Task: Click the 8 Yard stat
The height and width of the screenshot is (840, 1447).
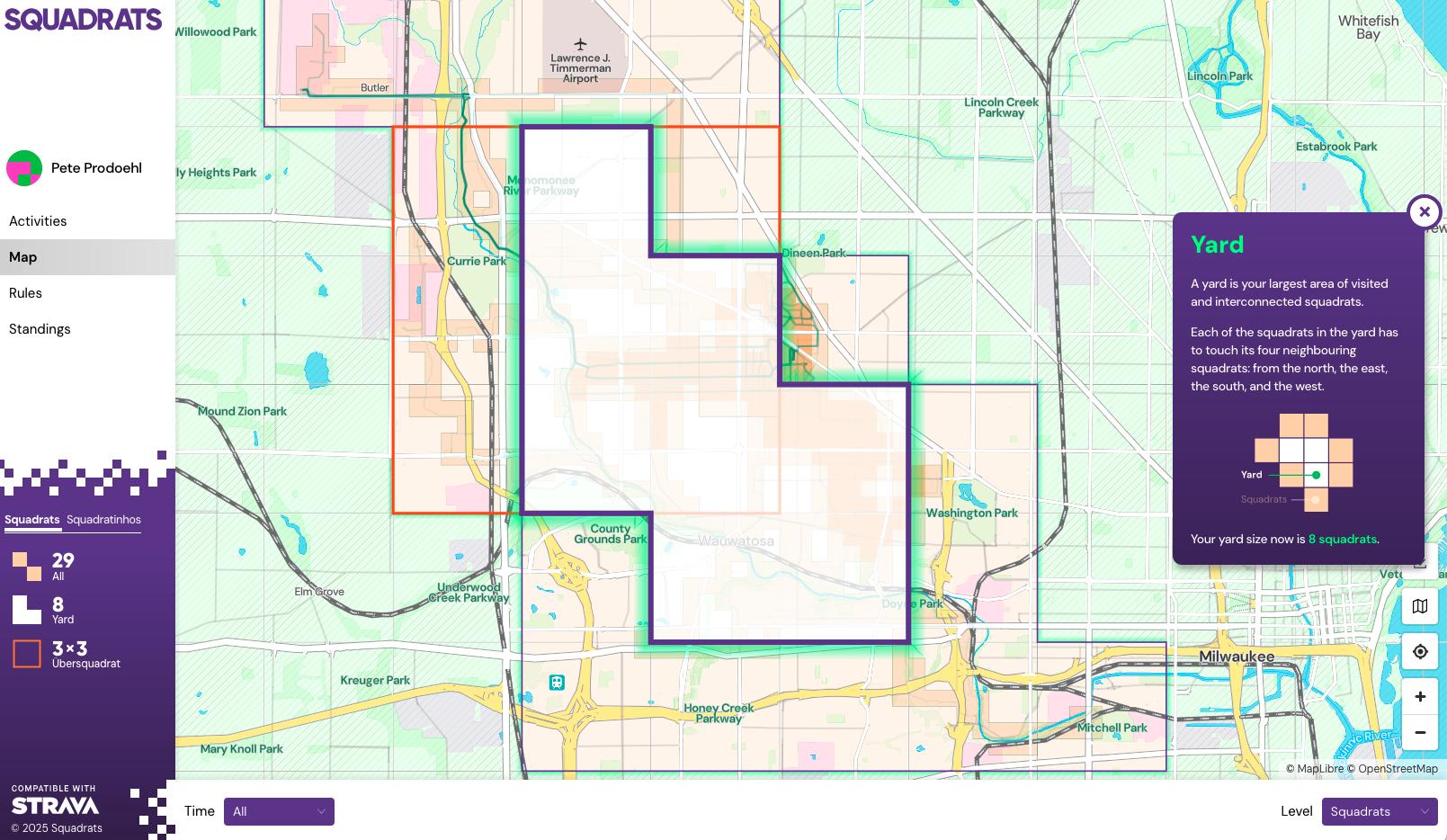Action: point(63,610)
